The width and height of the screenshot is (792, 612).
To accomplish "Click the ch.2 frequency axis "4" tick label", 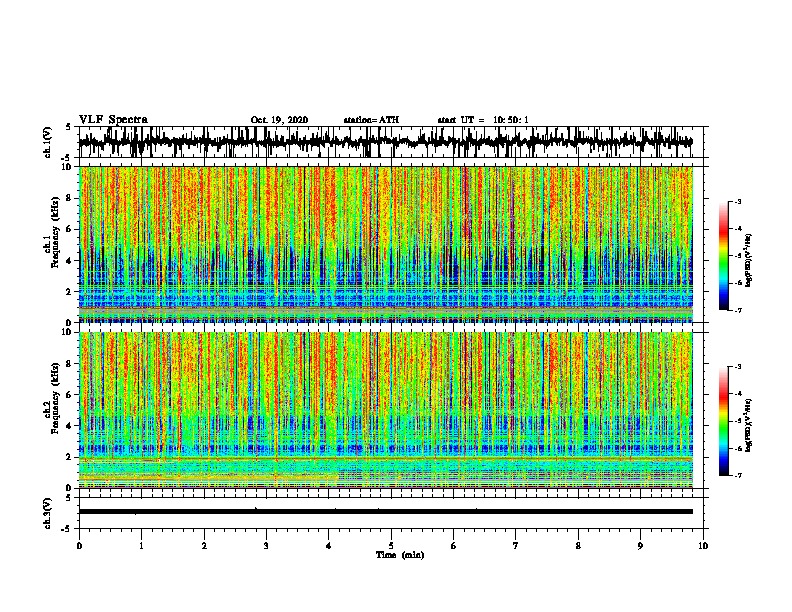I will tap(70, 426).
